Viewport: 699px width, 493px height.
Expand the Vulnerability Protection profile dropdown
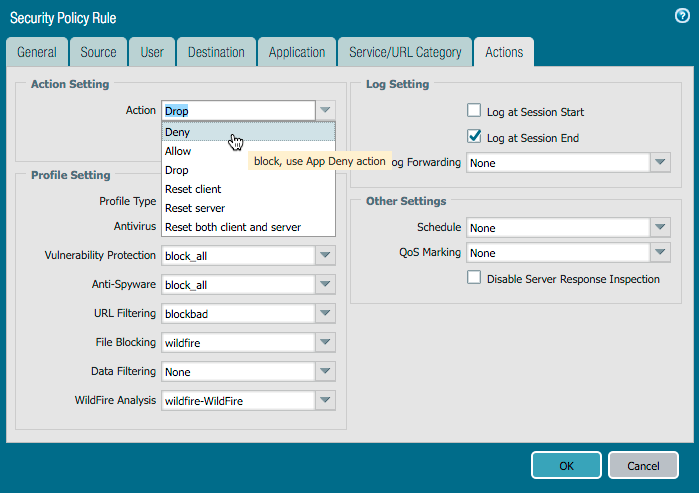[x=325, y=256]
